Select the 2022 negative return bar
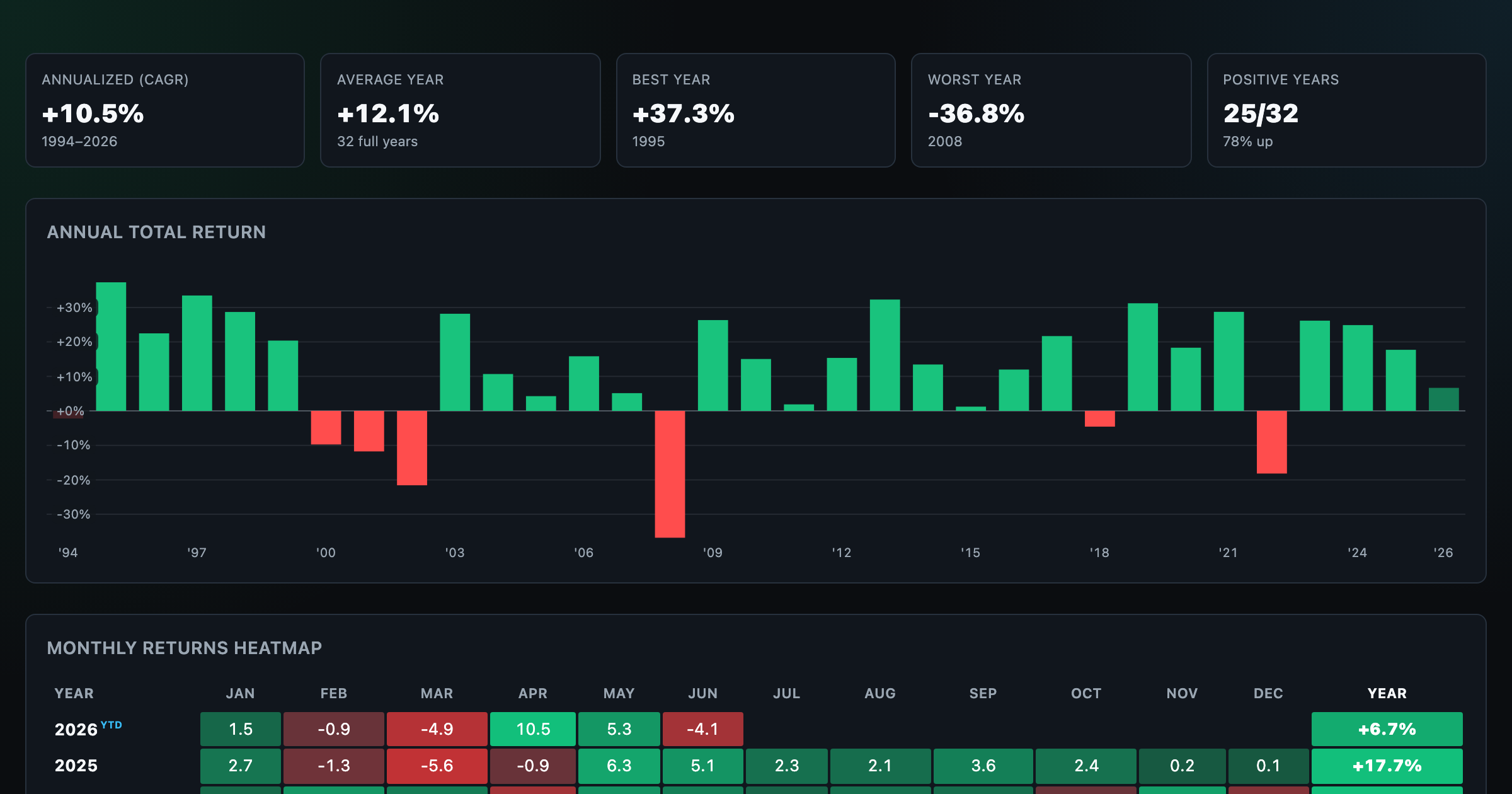The height and width of the screenshot is (794, 1512). point(1271,442)
